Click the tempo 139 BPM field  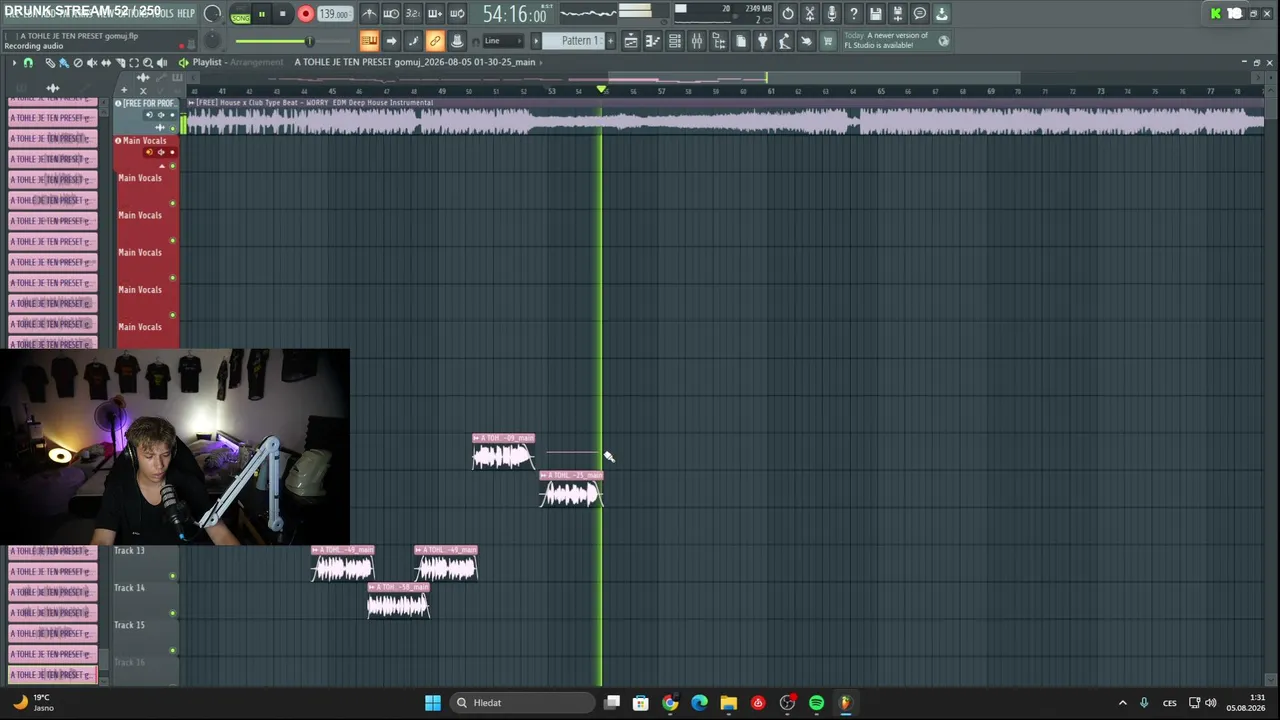[334, 14]
